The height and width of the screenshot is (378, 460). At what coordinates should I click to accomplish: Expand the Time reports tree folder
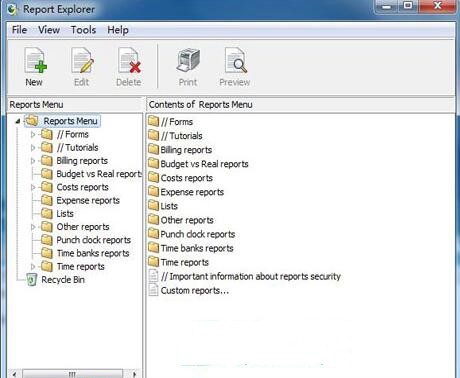click(33, 267)
